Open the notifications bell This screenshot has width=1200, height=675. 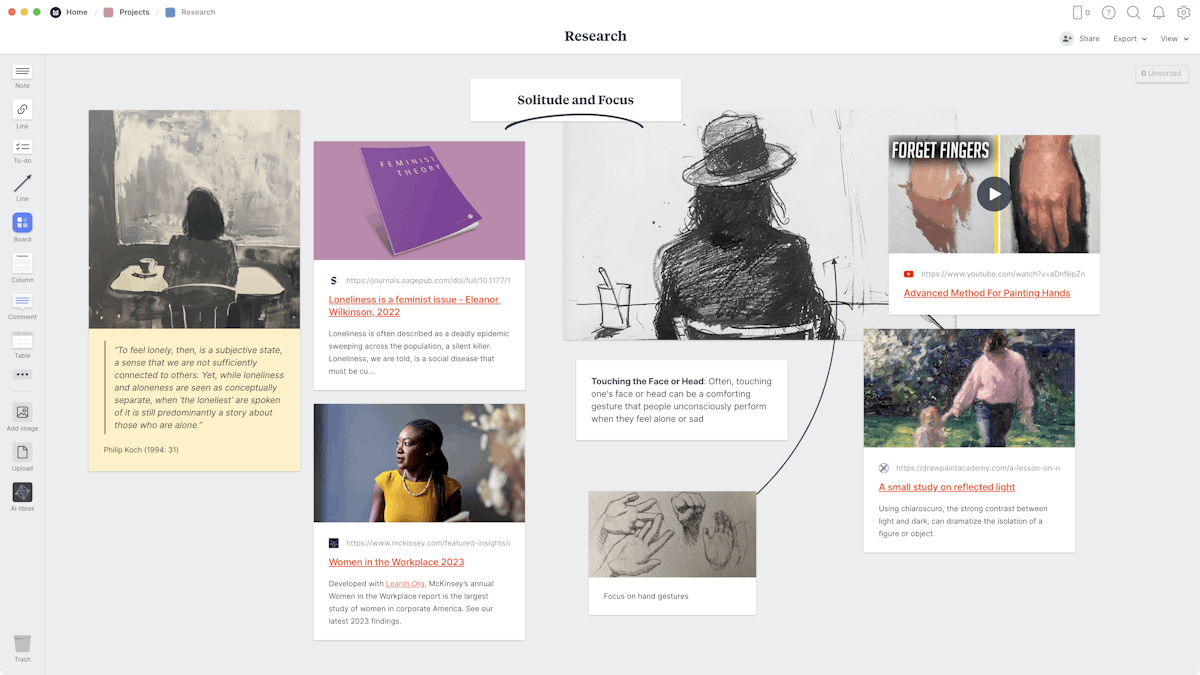1159,13
